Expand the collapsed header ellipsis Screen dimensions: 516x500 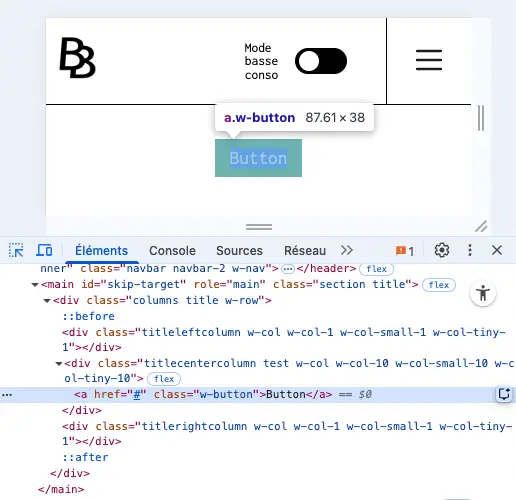288,269
